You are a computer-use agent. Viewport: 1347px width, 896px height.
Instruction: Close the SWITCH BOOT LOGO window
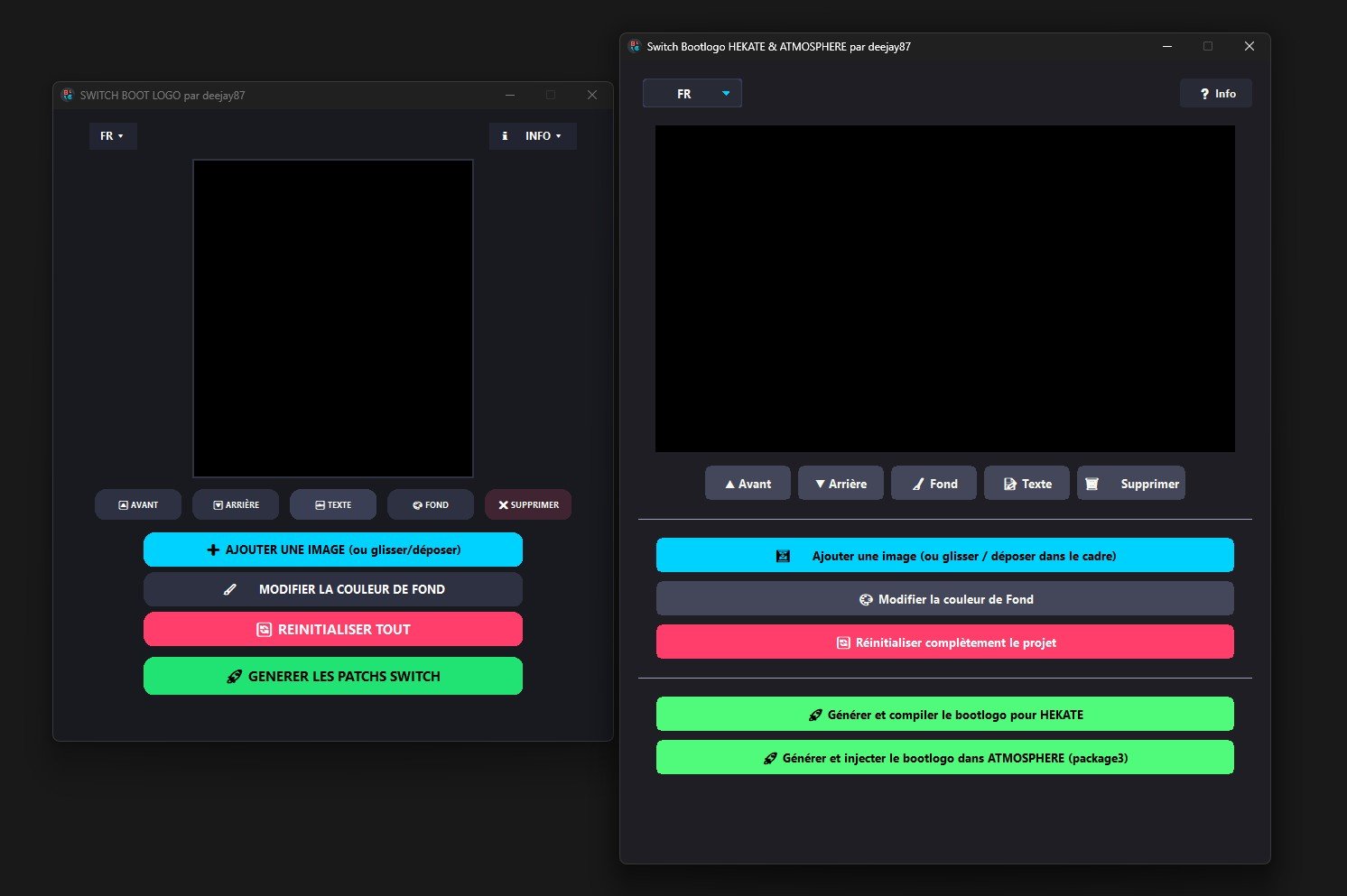pos(592,95)
